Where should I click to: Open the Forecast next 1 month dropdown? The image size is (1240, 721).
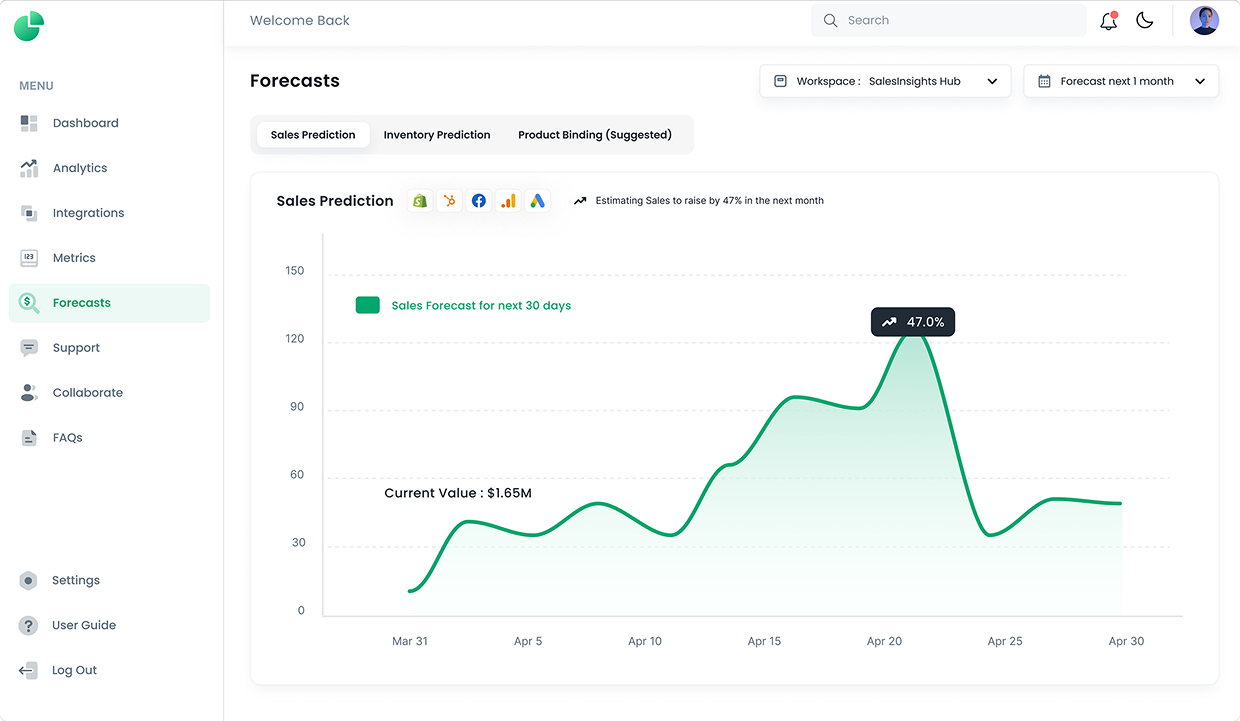click(x=1120, y=81)
